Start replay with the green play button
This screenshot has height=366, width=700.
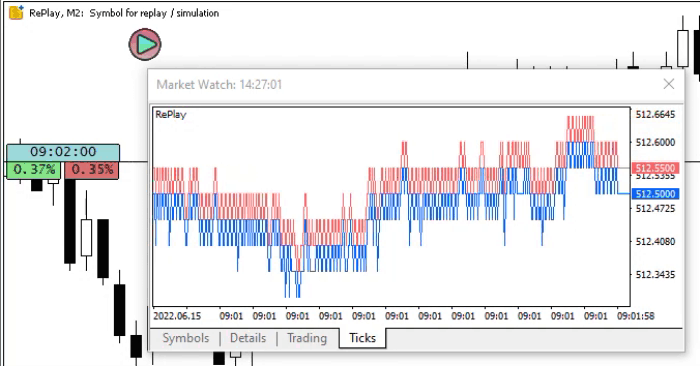click(x=145, y=44)
